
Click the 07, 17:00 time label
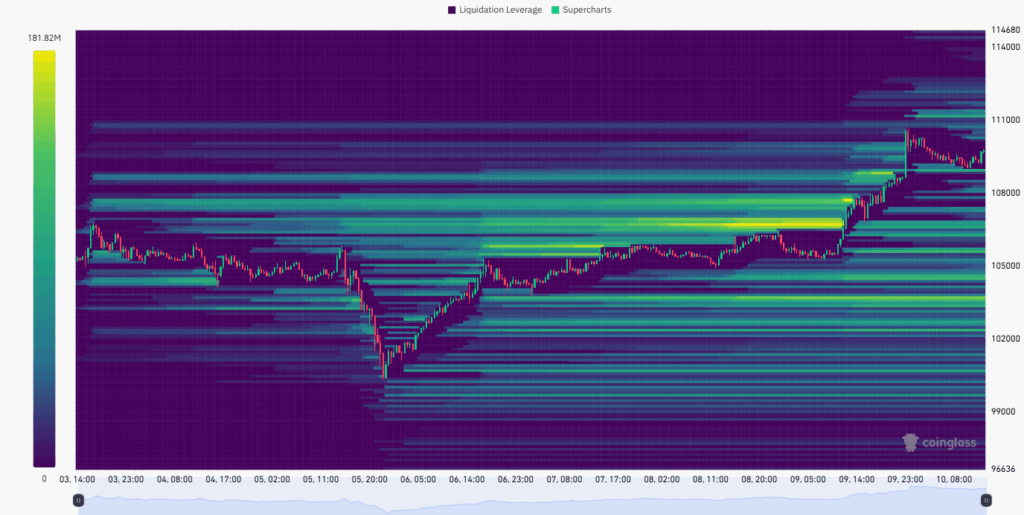pyautogui.click(x=613, y=479)
